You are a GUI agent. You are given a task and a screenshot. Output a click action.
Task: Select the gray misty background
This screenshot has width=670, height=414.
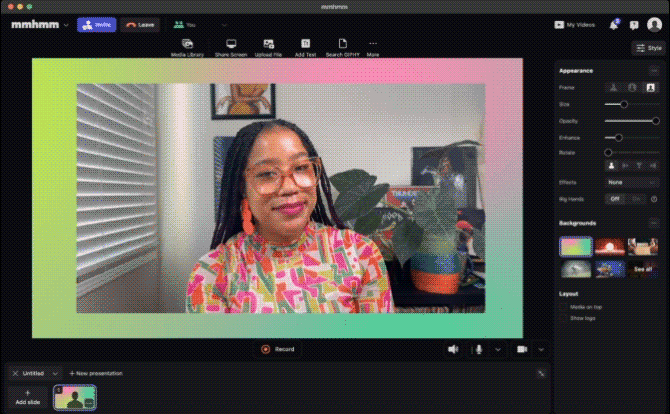pyautogui.click(x=576, y=269)
